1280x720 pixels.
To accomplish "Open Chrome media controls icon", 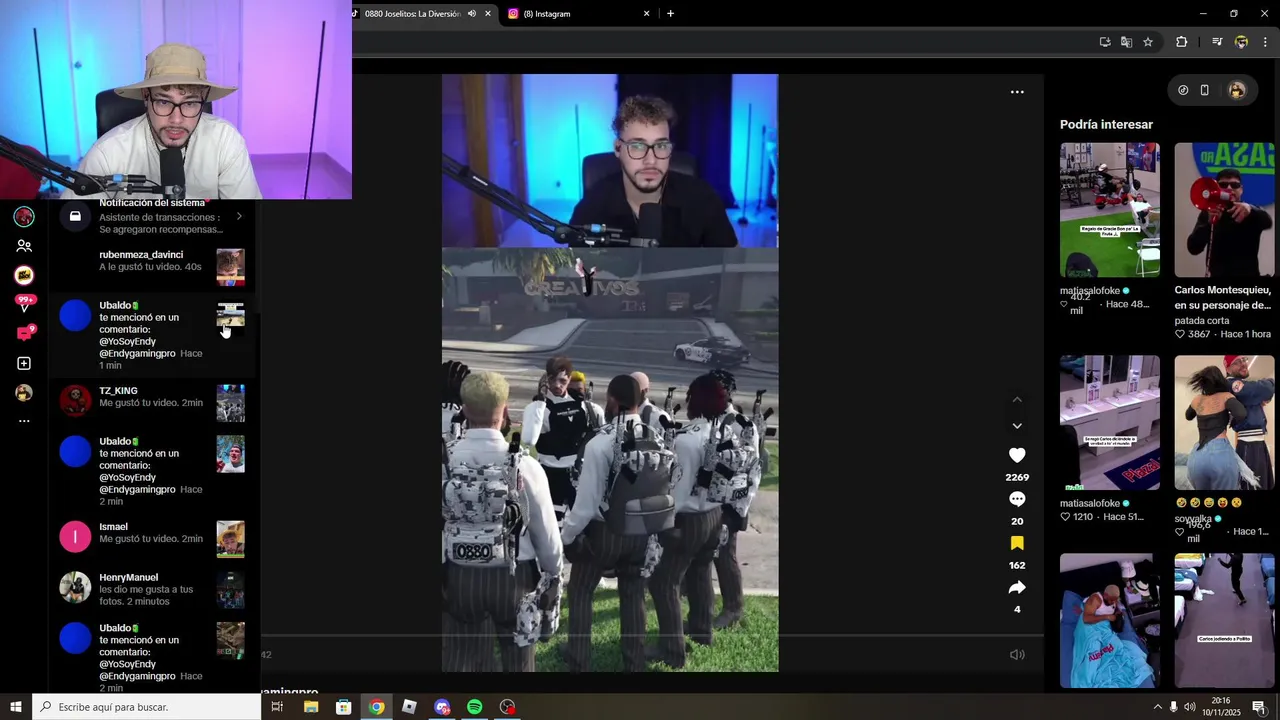I will [x=1217, y=42].
